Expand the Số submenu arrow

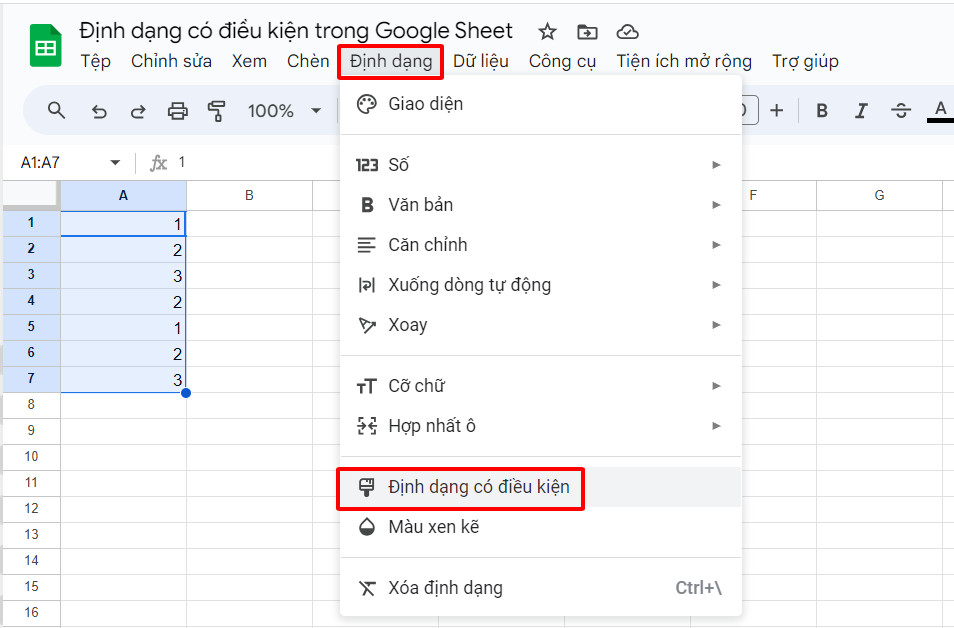716,164
